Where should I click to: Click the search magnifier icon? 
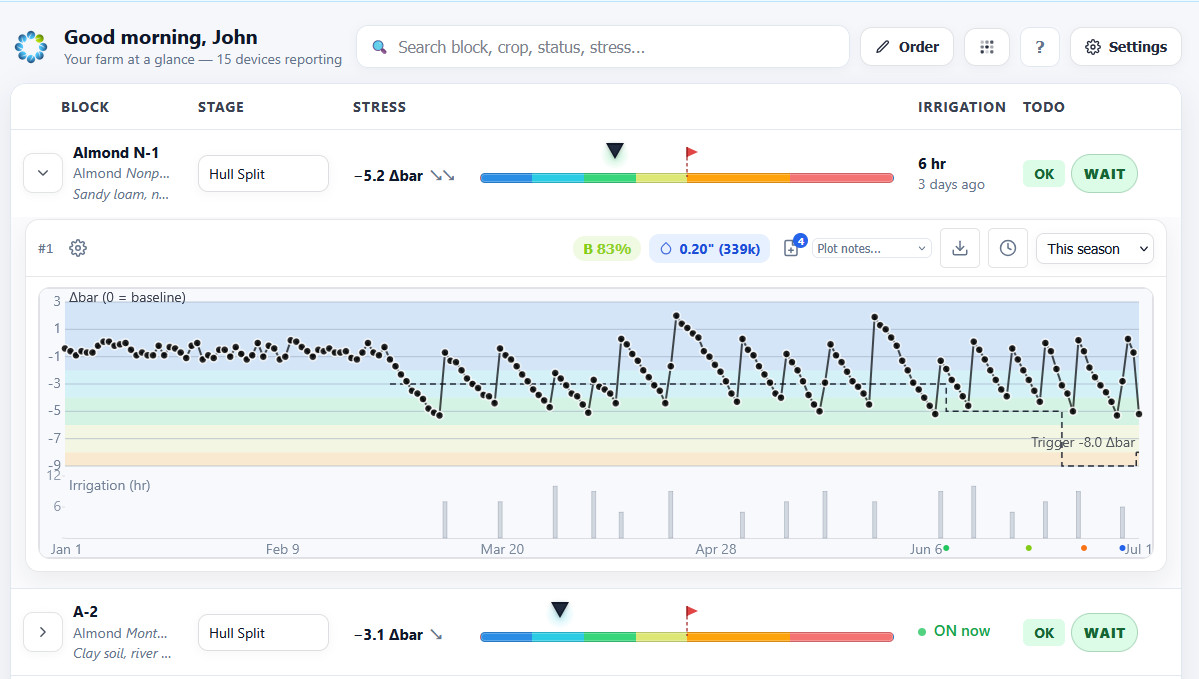click(379, 46)
